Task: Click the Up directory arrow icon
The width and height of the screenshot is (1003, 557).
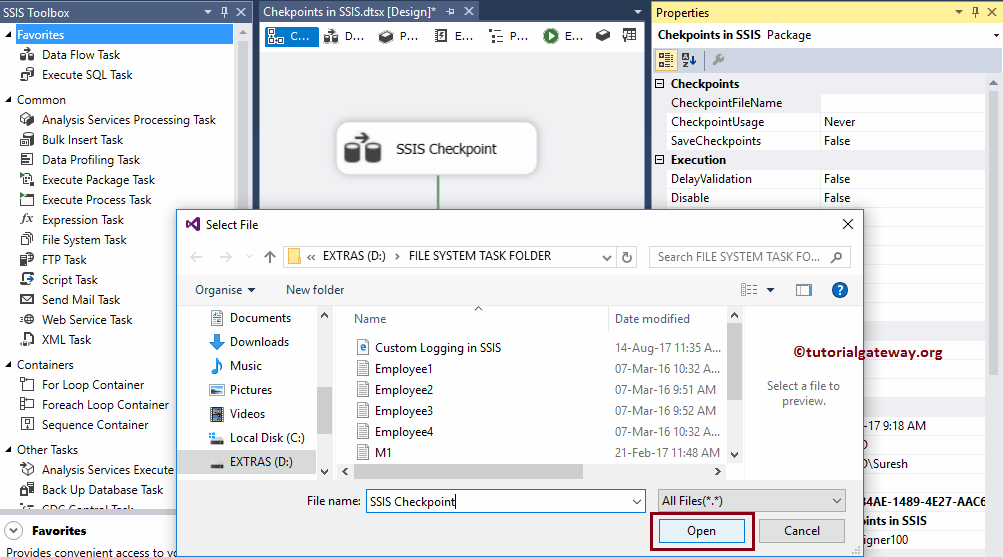Action: (x=270, y=257)
